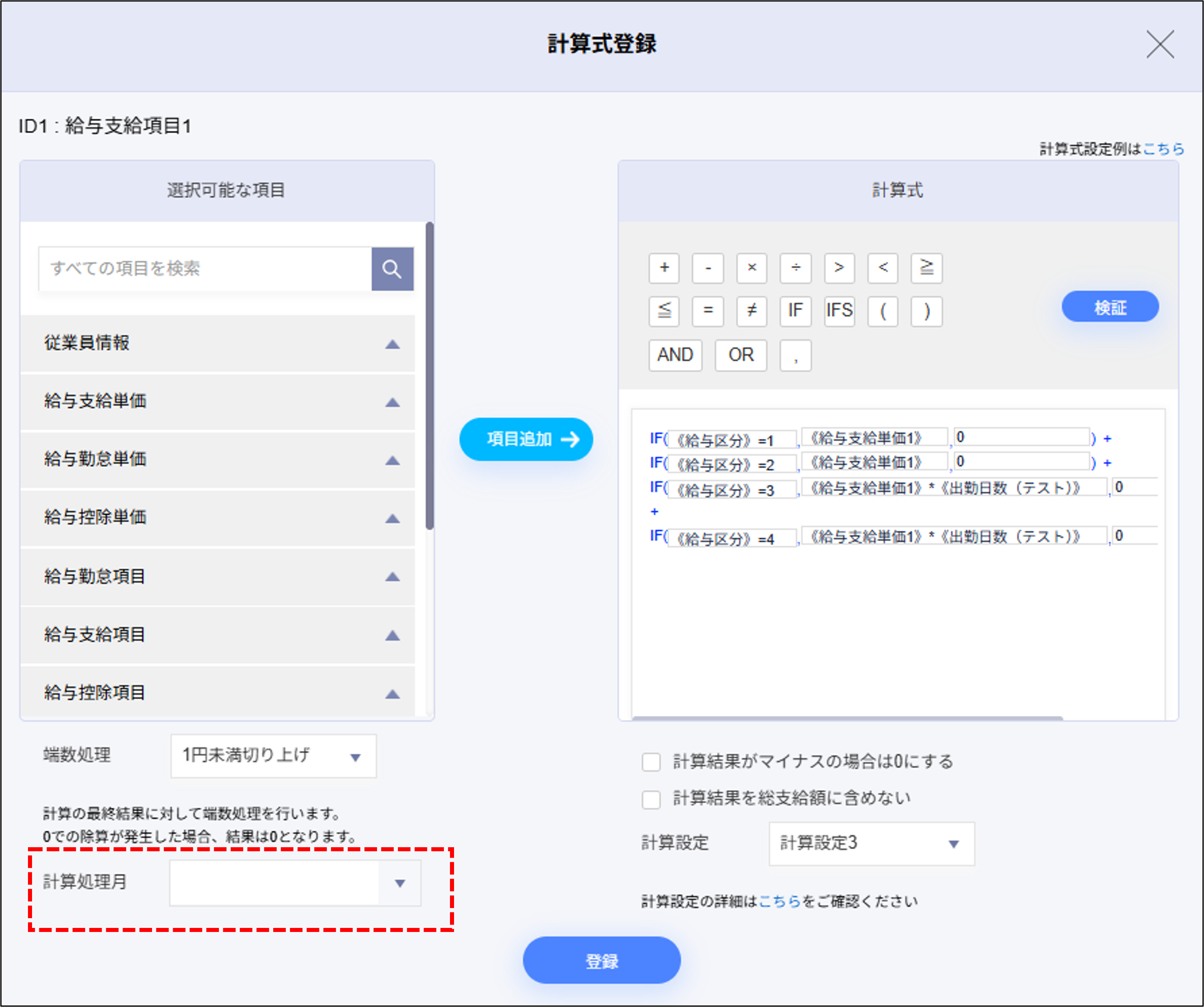Click the comma separator icon
This screenshot has width=1204, height=1007.
pos(795,356)
